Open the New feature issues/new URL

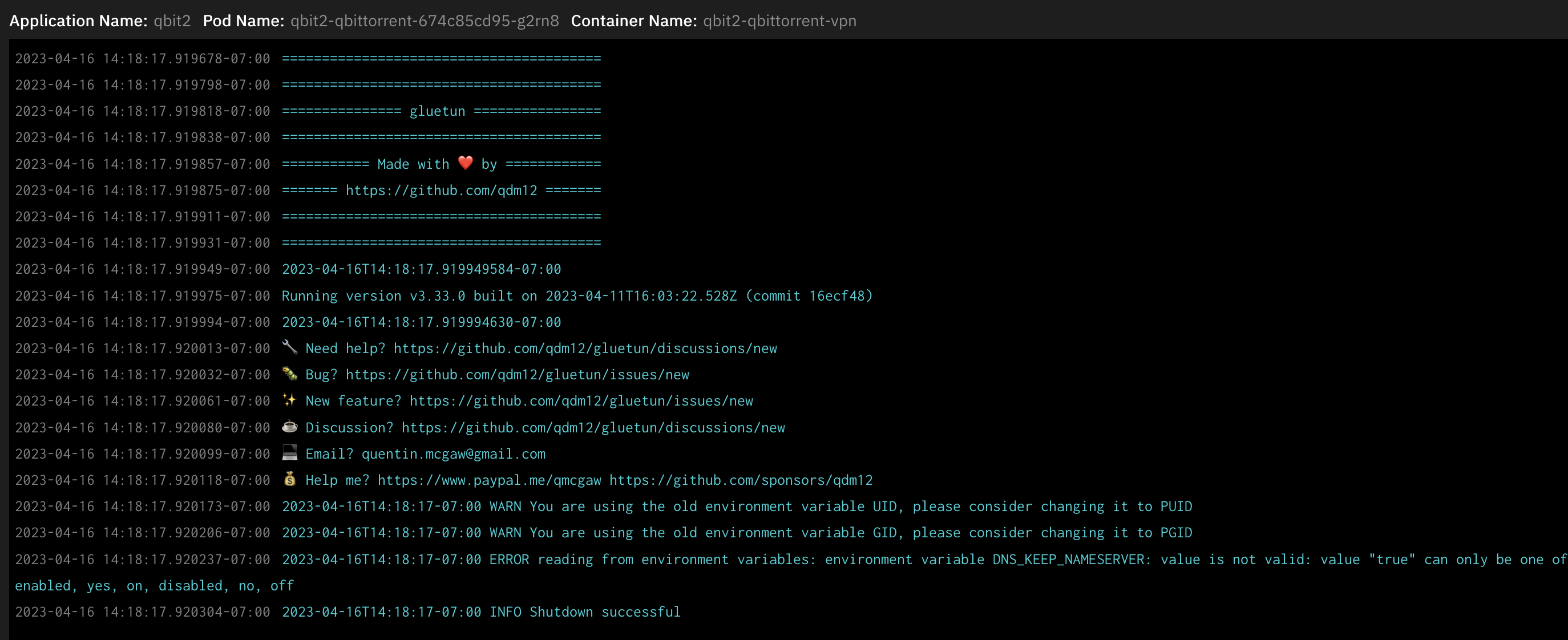point(581,401)
